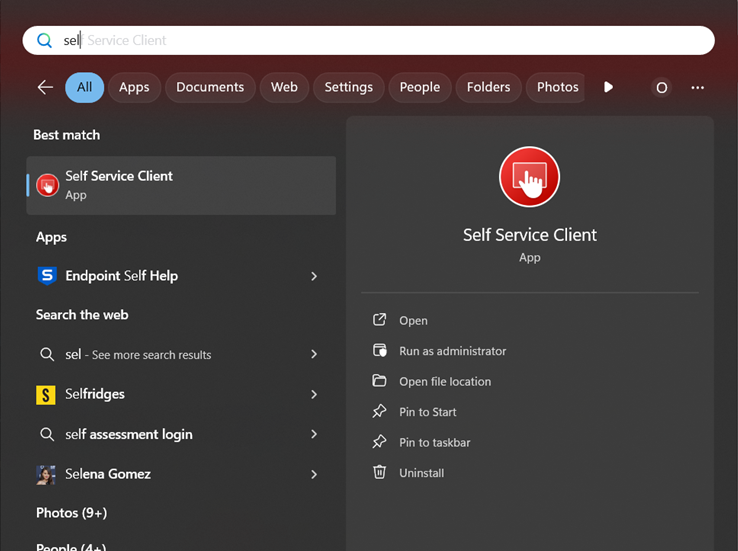Image resolution: width=738 pixels, height=551 pixels.
Task: Switch to the People filter
Action: [x=420, y=87]
